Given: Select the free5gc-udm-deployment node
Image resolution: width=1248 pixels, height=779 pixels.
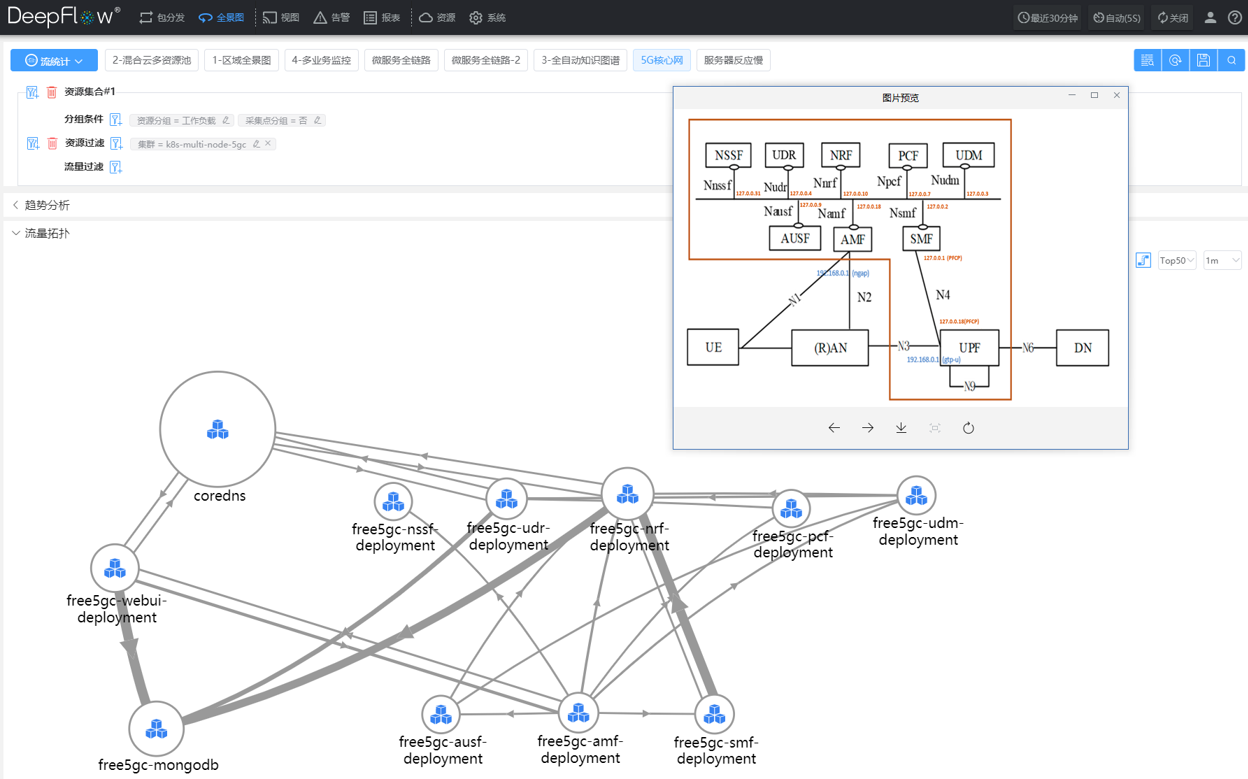Looking at the screenshot, I should pos(916,495).
